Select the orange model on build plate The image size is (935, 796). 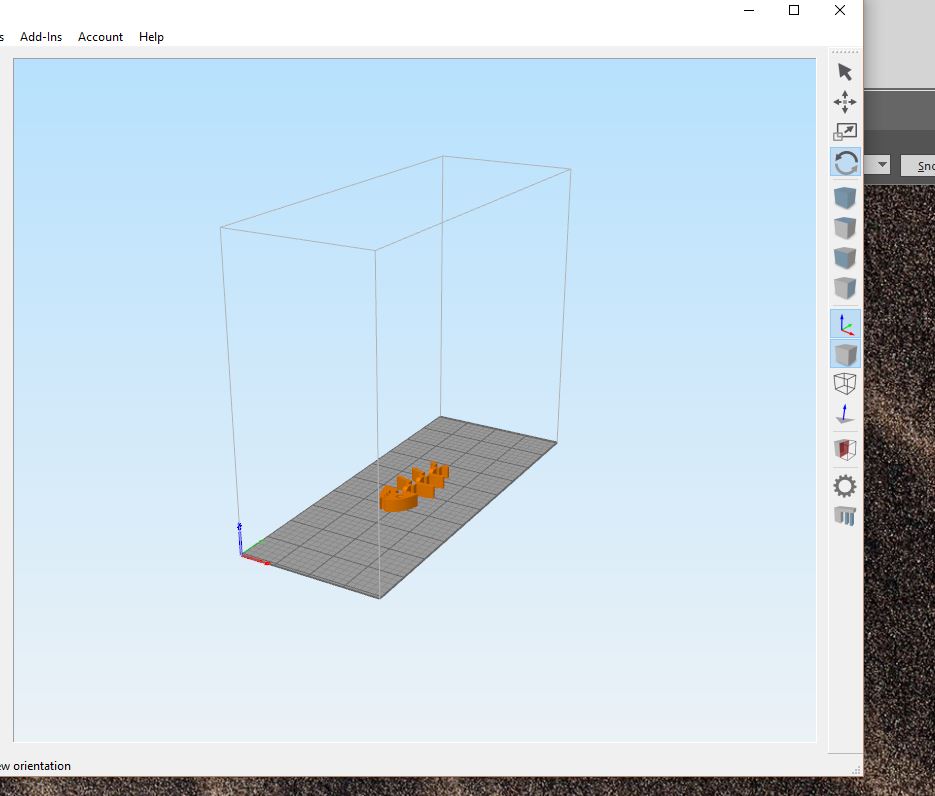[402, 499]
